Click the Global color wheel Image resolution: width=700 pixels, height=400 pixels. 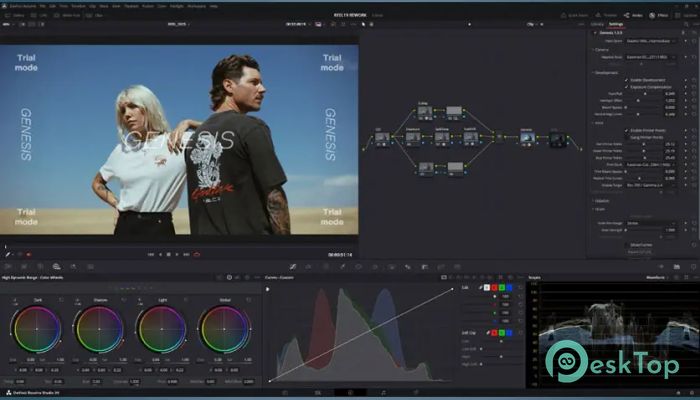point(221,328)
